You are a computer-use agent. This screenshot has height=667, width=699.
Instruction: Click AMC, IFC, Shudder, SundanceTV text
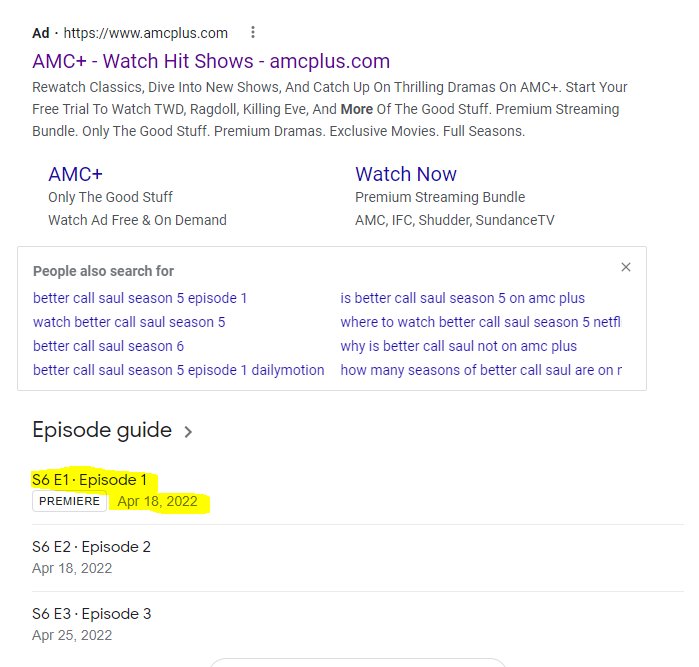(x=455, y=220)
